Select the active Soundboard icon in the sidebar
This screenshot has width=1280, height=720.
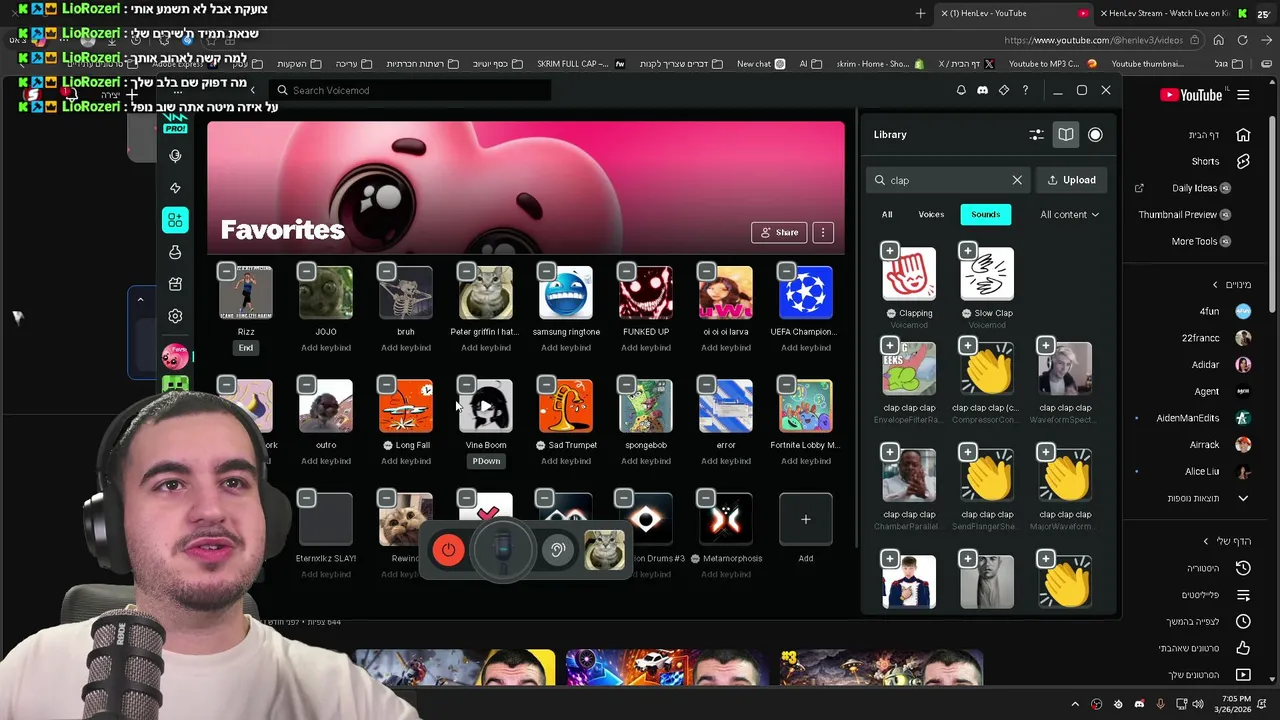[175, 220]
